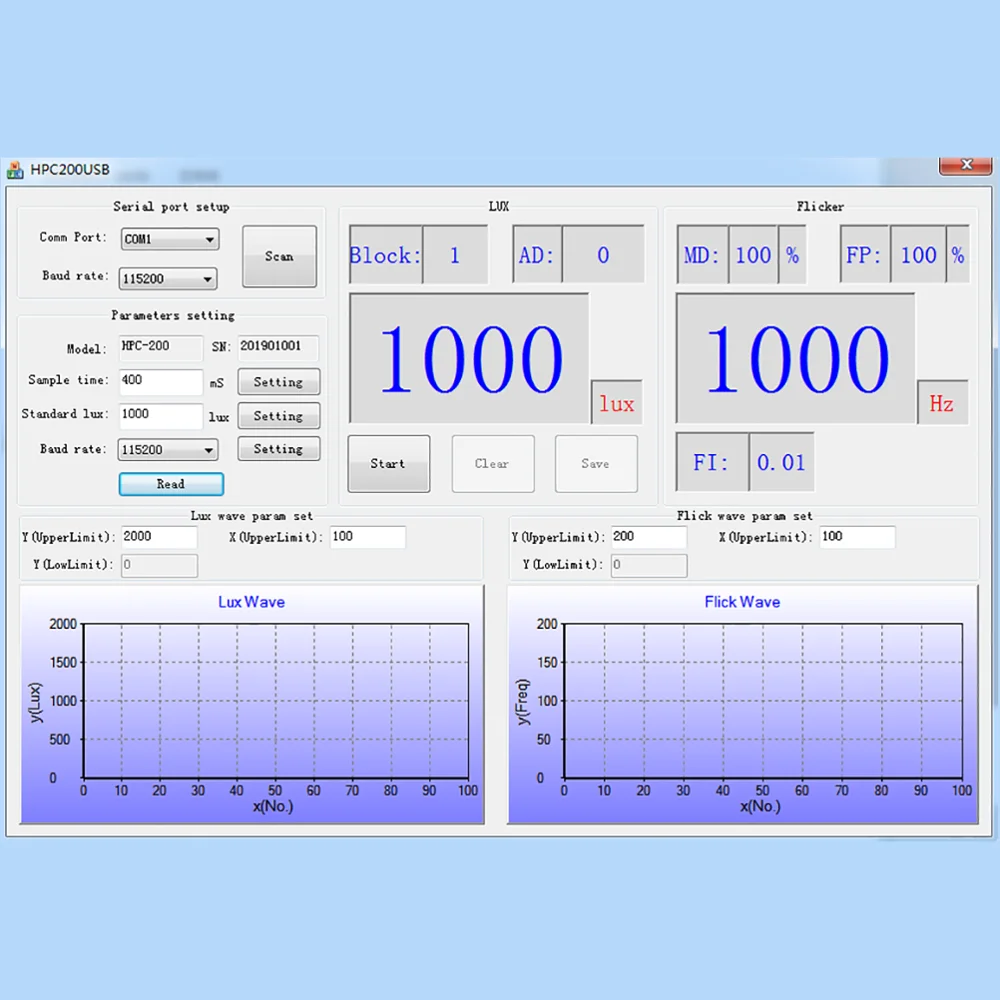The image size is (1000, 1000).
Task: Click the Scan button
Action: coord(279,256)
